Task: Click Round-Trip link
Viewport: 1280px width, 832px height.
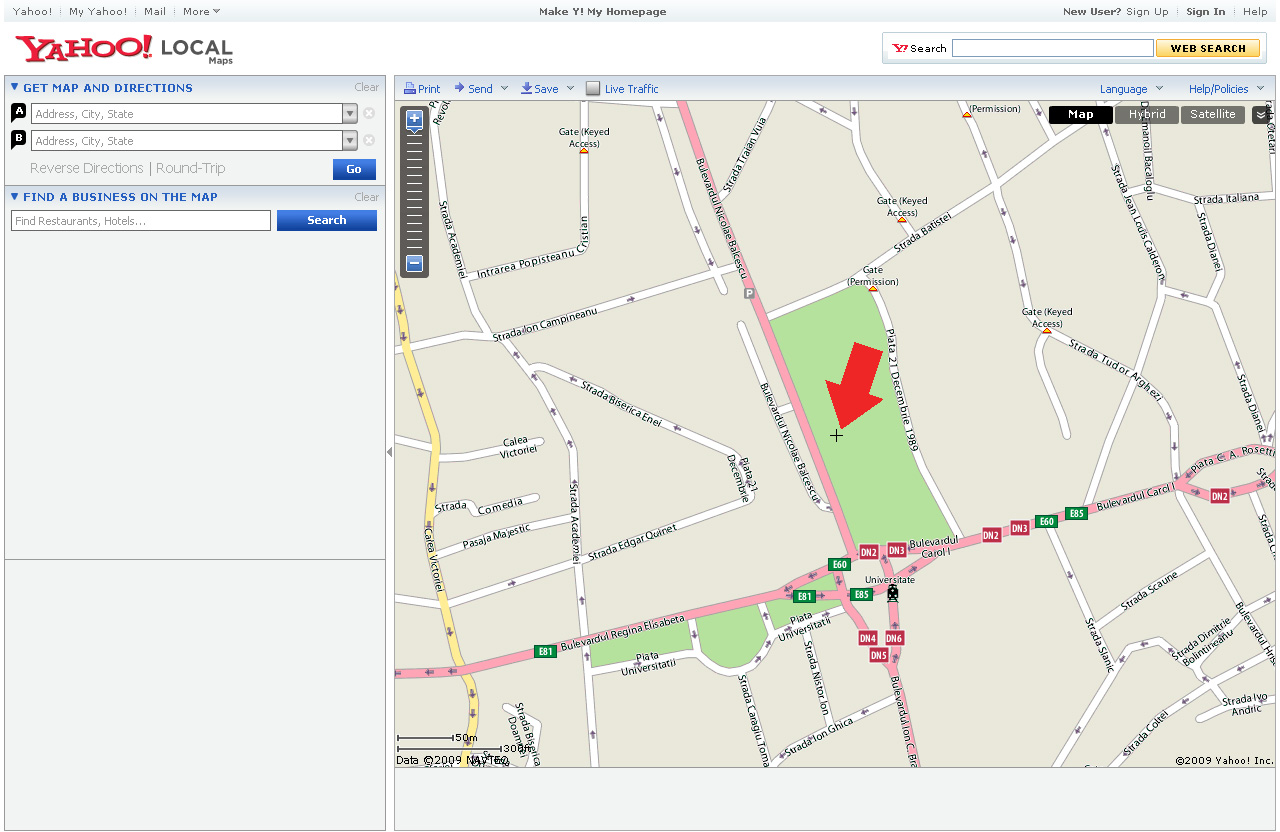Action: [191, 168]
